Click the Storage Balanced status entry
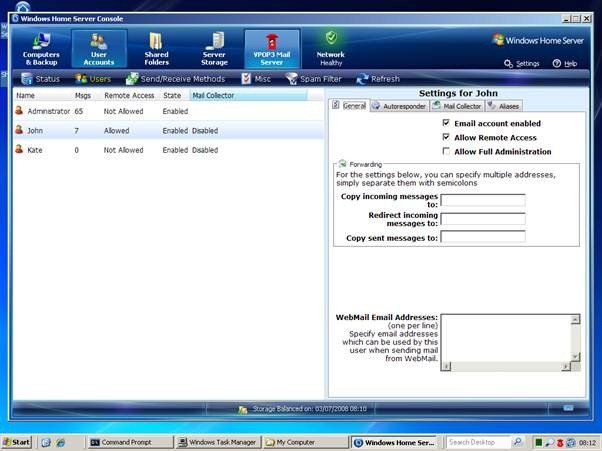Viewport: 602px width, 451px height. [303, 409]
